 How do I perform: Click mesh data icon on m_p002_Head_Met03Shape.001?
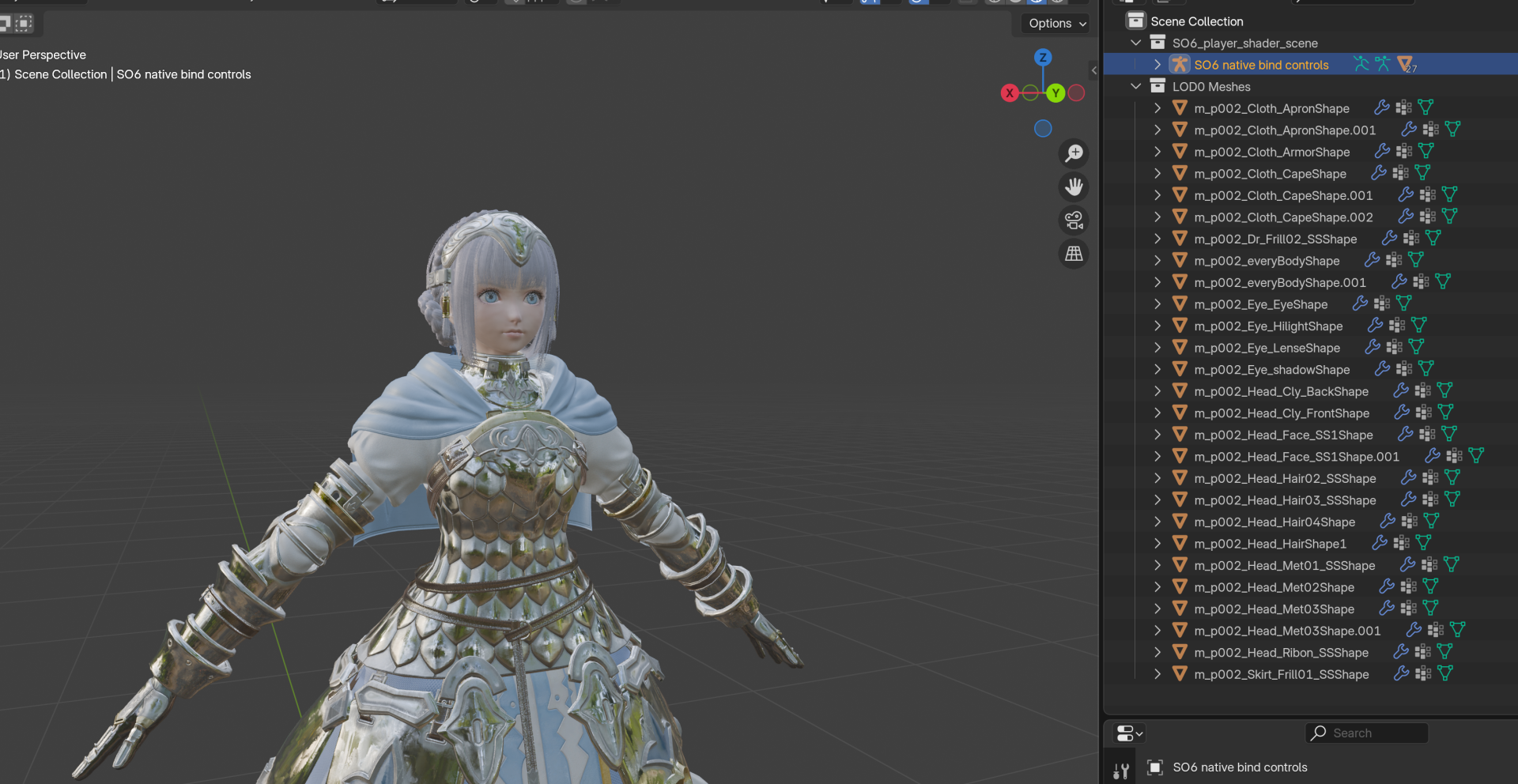point(1458,630)
